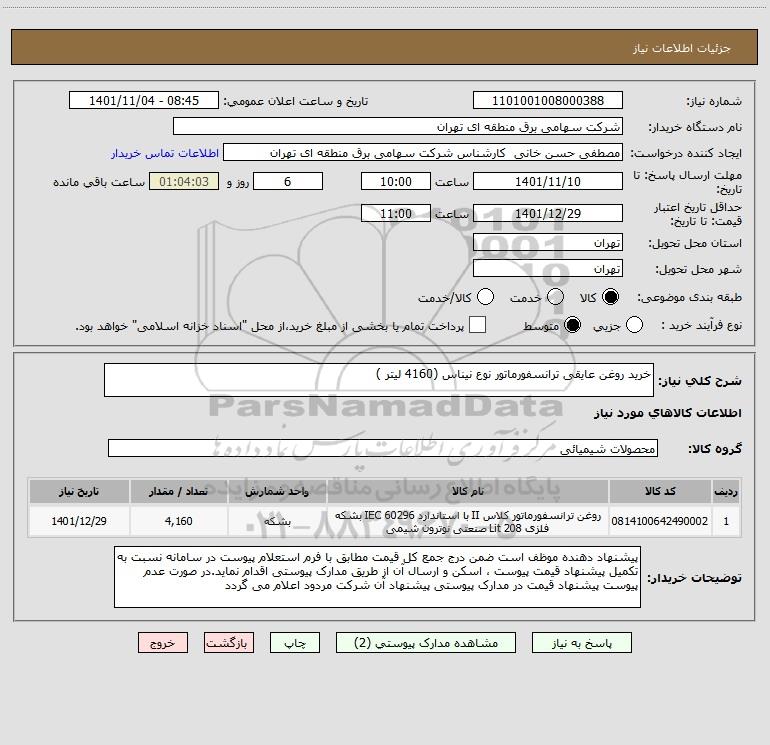
Task: Select the کالا radio button
Action: (610, 297)
